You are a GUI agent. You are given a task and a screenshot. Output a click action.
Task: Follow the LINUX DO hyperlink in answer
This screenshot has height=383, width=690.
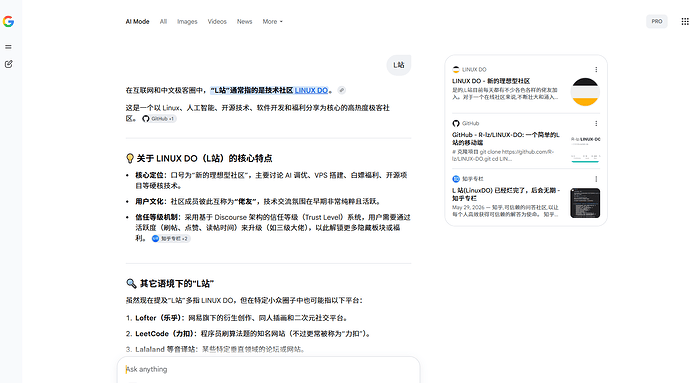tap(311, 90)
